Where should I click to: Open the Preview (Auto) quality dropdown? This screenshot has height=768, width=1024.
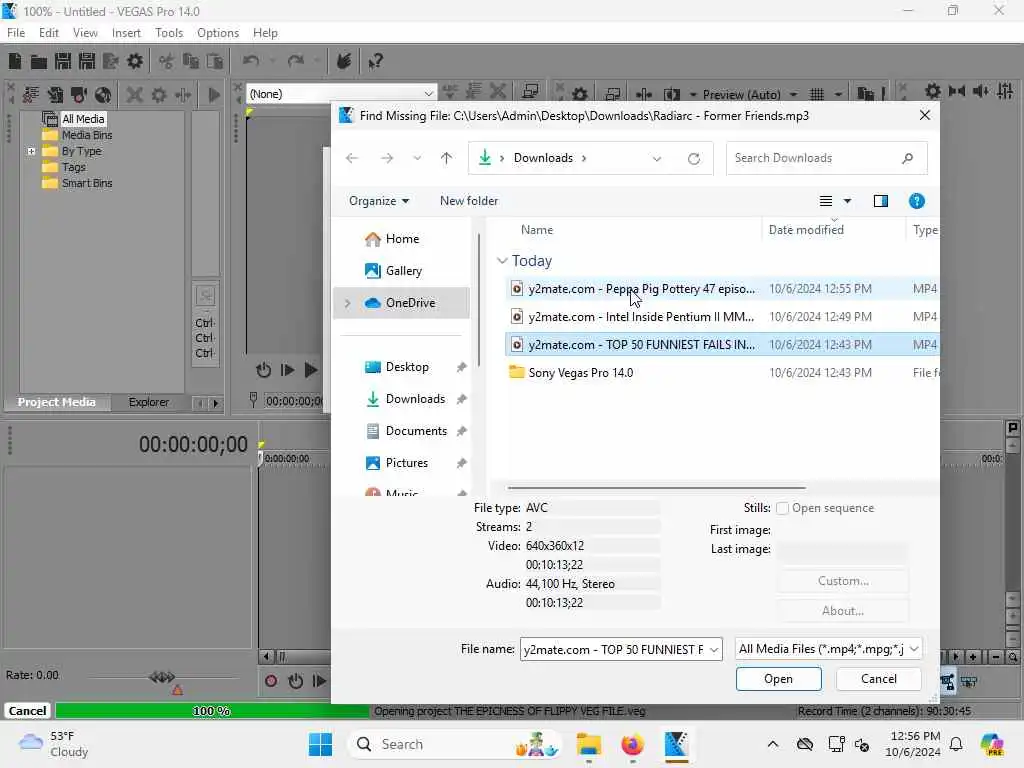(793, 95)
